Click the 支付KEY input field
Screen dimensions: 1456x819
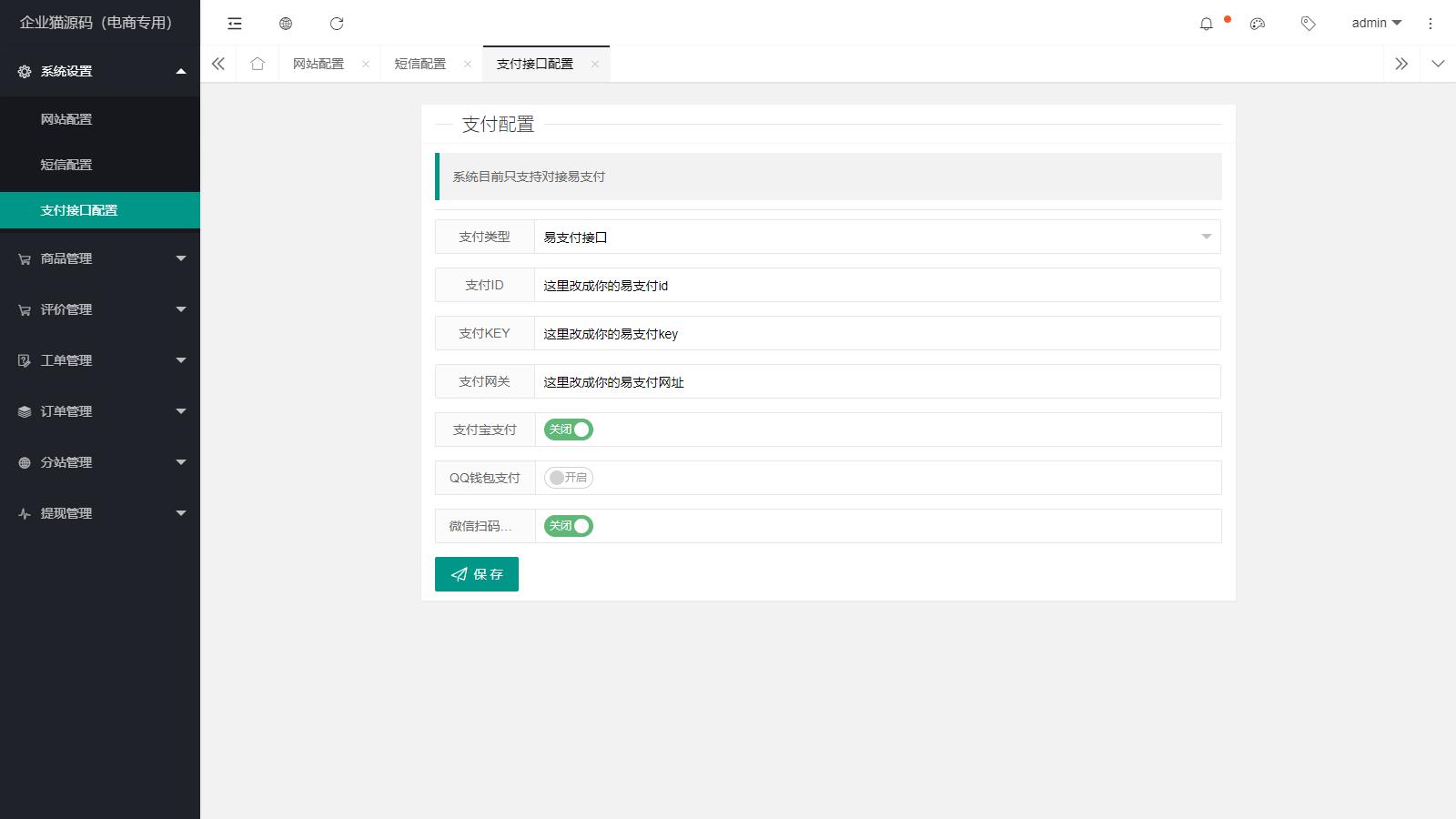click(x=876, y=333)
